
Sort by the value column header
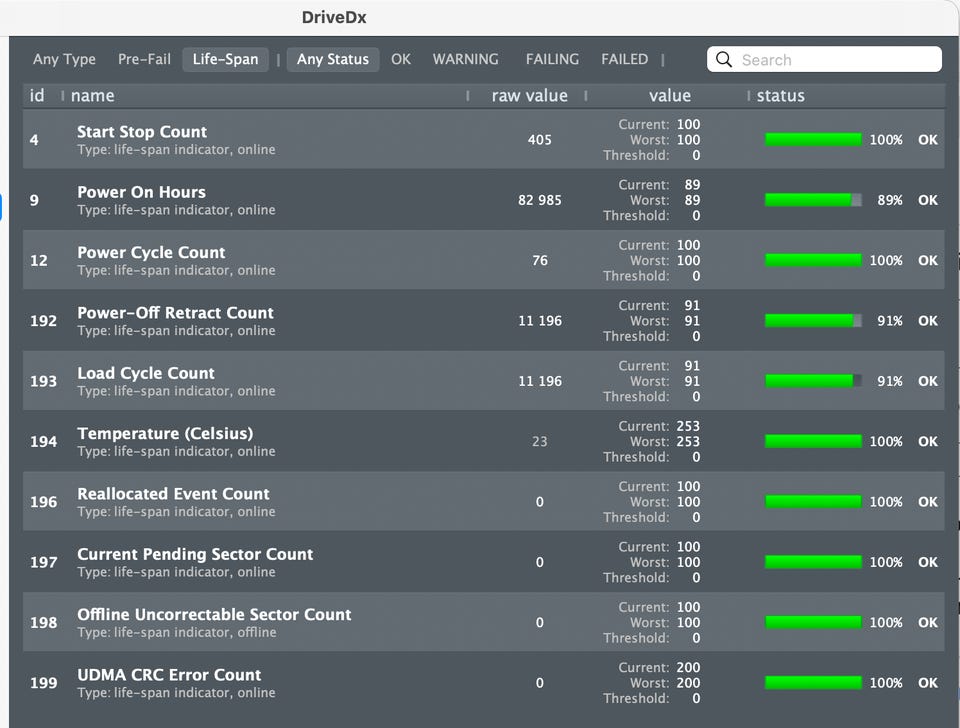point(670,96)
